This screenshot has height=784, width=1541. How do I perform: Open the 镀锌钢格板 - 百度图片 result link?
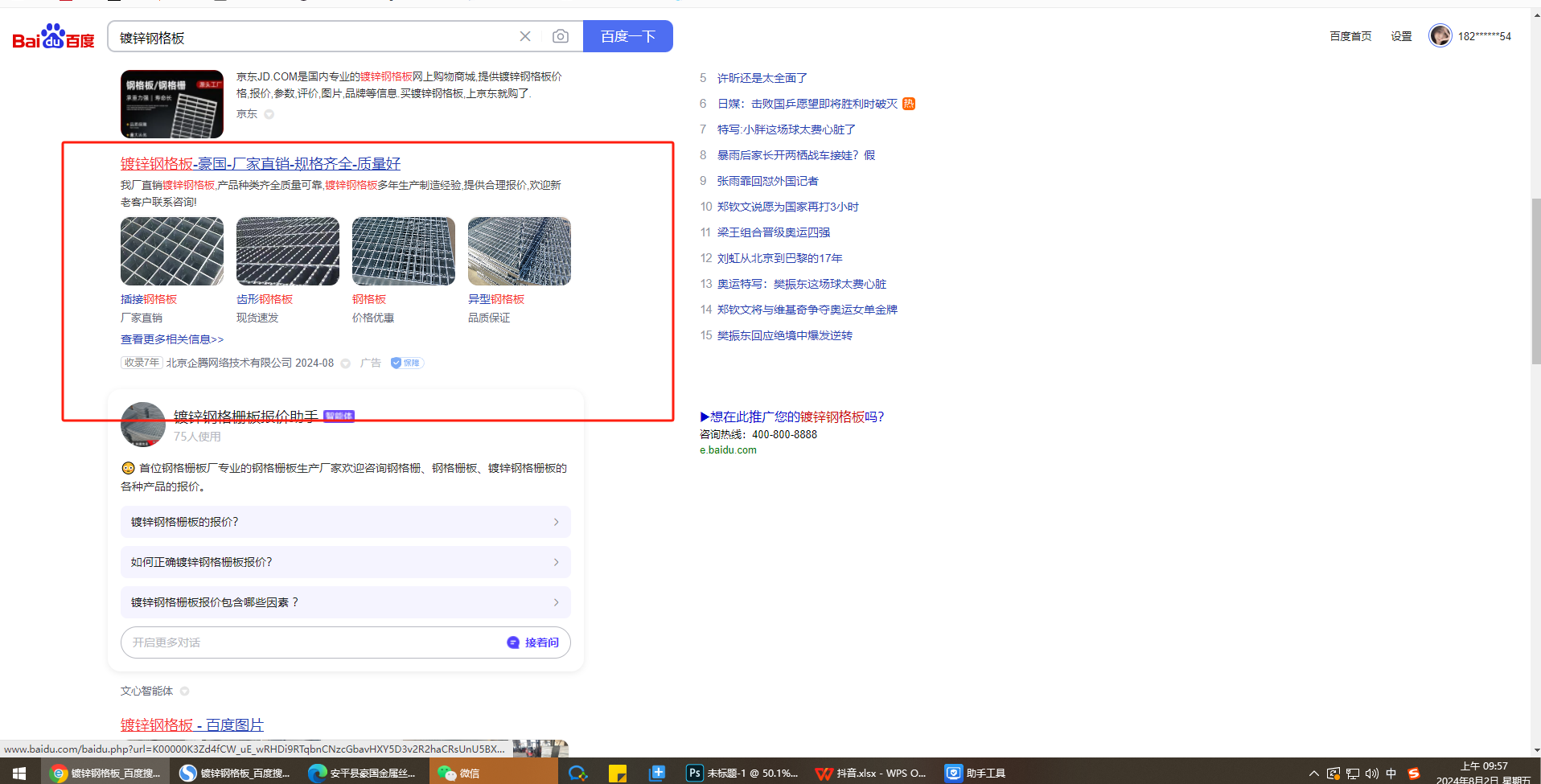[x=192, y=725]
